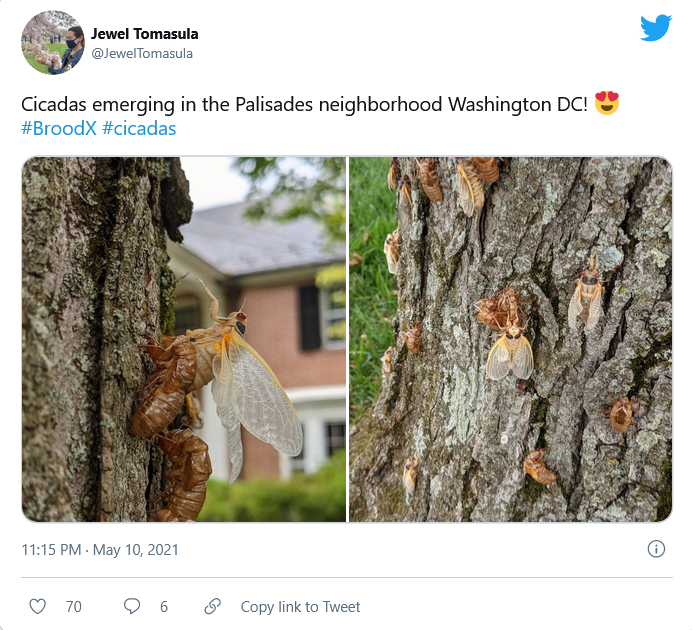The width and height of the screenshot is (692, 630).
Task: Open replies via speech bubble icon
Action: pos(132,606)
